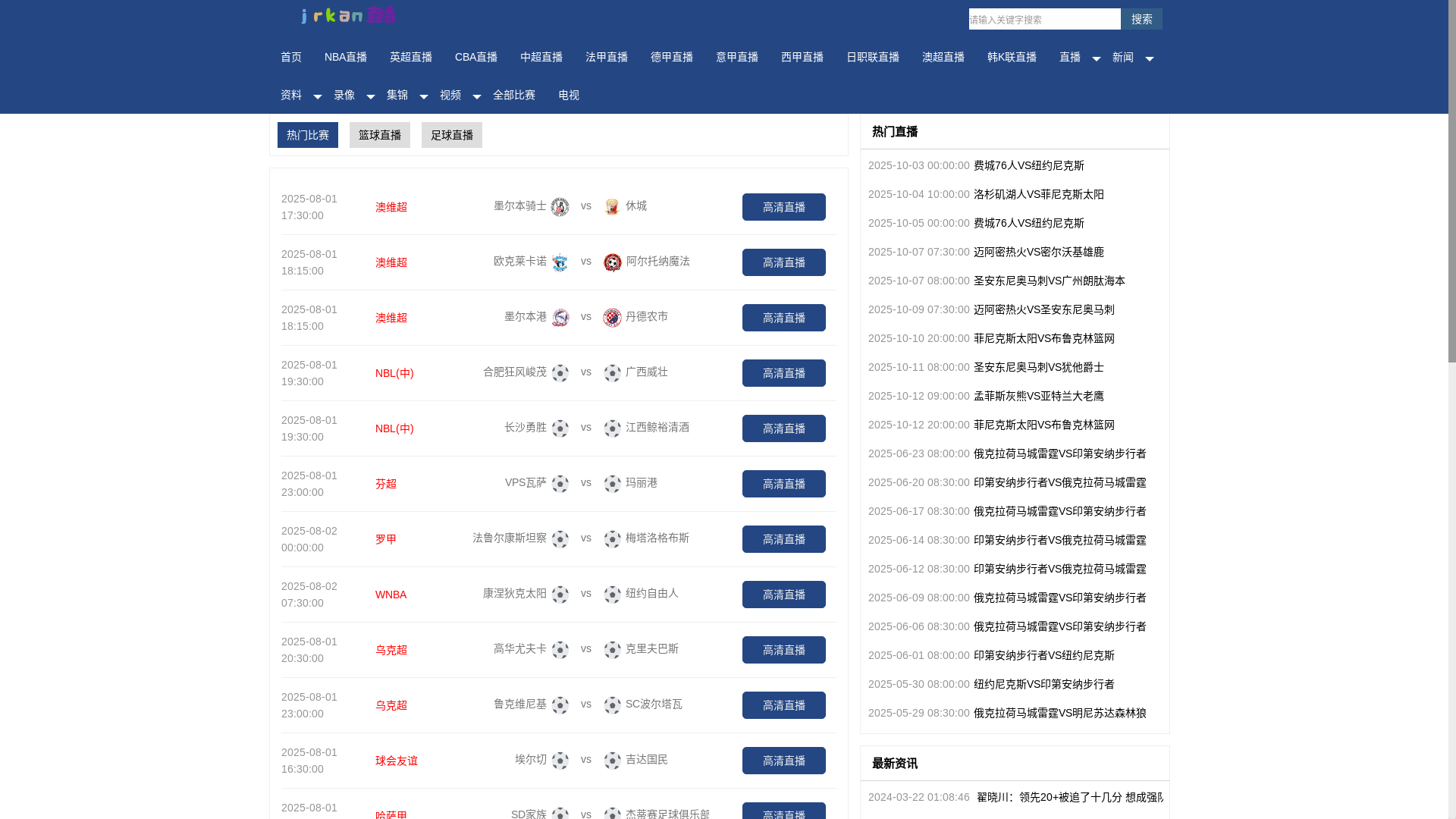Image resolution: width=1456 pixels, height=819 pixels.
Task: Click 江西鲸裕清酒 ball icon
Action: [x=613, y=428]
